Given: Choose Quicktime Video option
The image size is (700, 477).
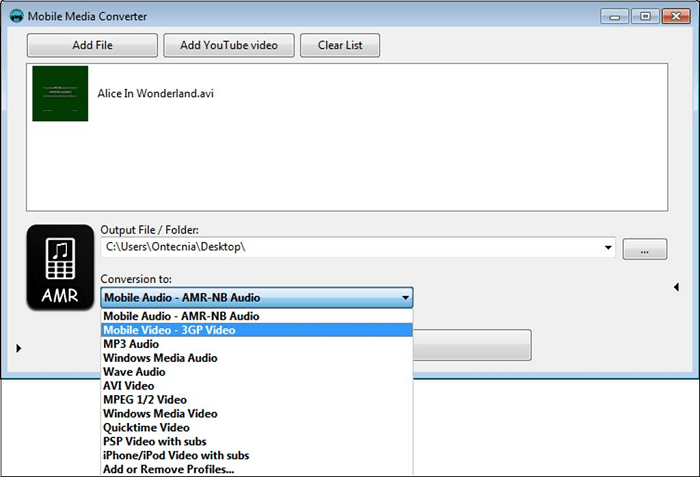Looking at the screenshot, I should [257, 427].
